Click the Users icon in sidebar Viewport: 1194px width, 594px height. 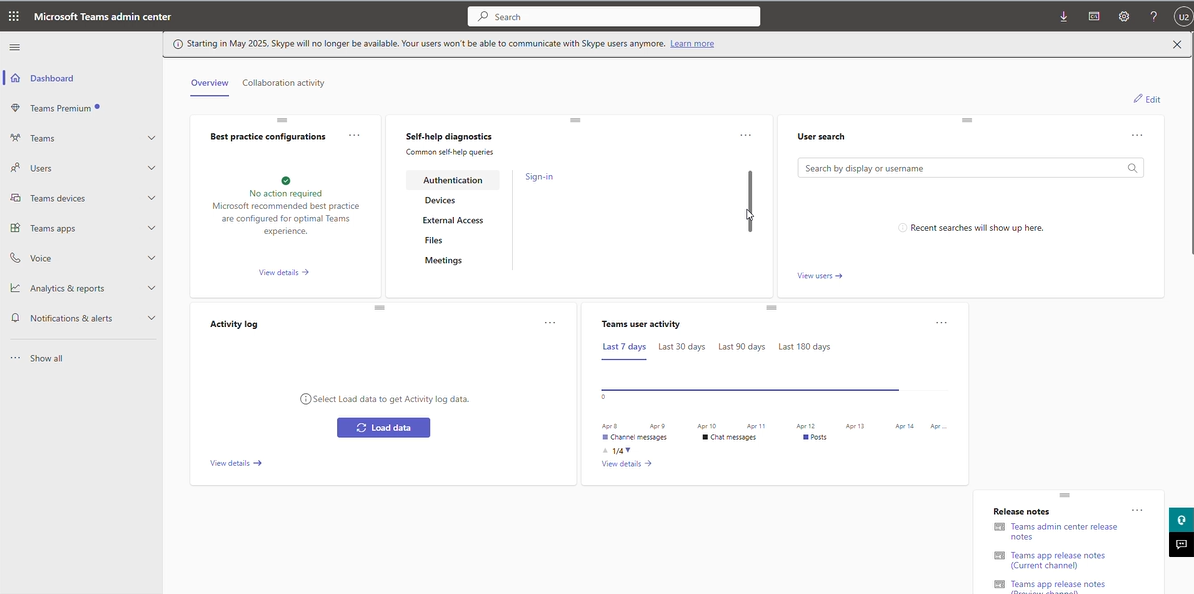15,168
